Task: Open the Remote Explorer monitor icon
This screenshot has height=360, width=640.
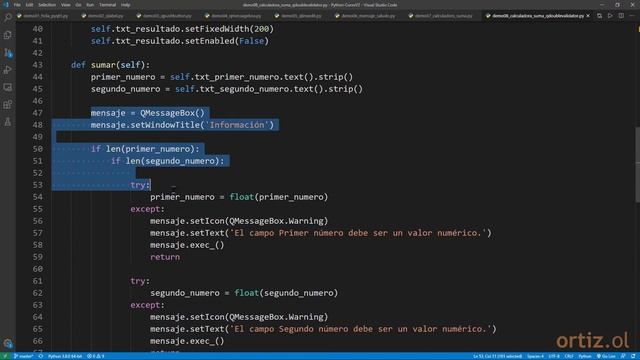Action: pos(7,87)
